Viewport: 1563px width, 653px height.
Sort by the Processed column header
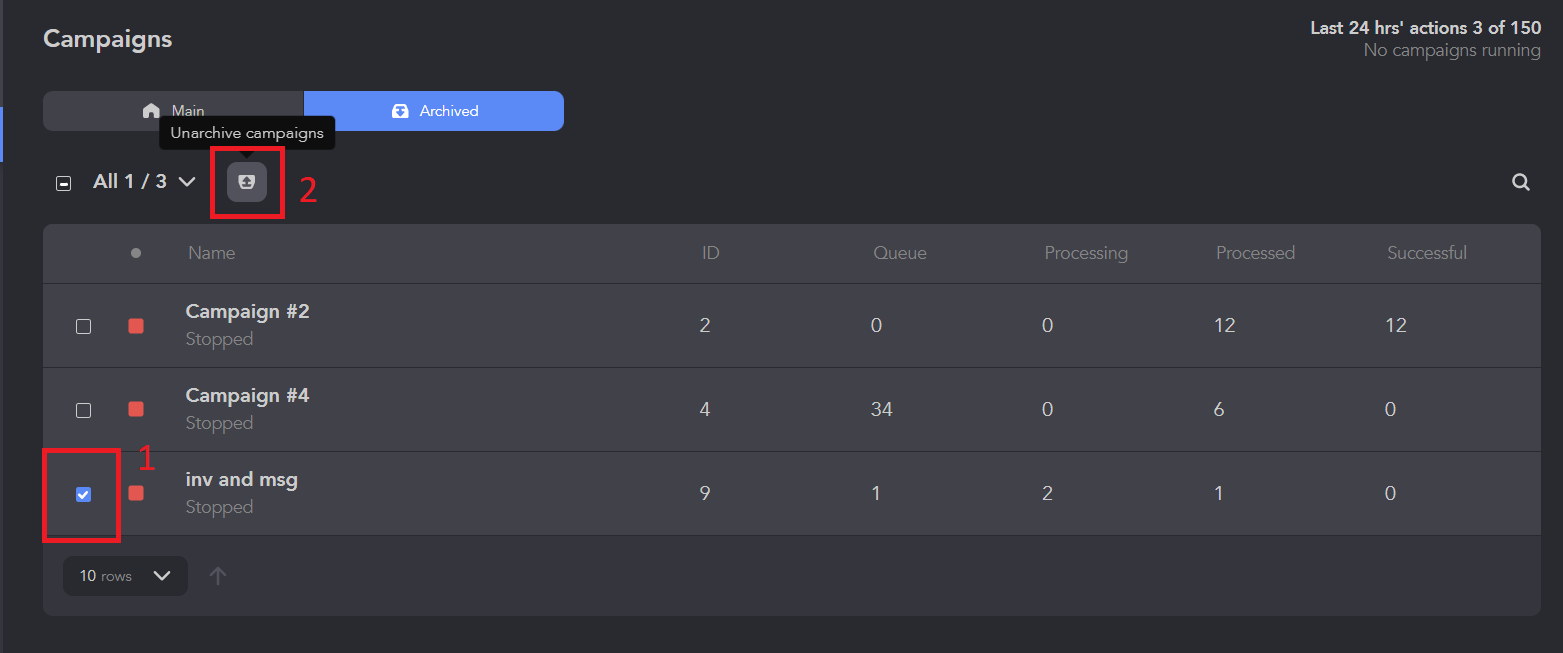point(1255,253)
